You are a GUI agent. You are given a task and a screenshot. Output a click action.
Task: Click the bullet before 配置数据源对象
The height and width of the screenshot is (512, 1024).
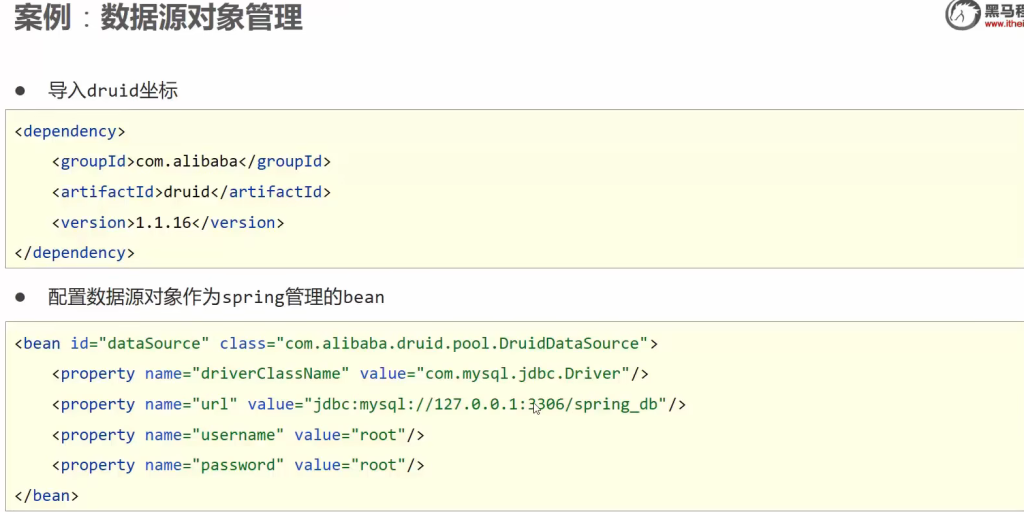pos(20,297)
